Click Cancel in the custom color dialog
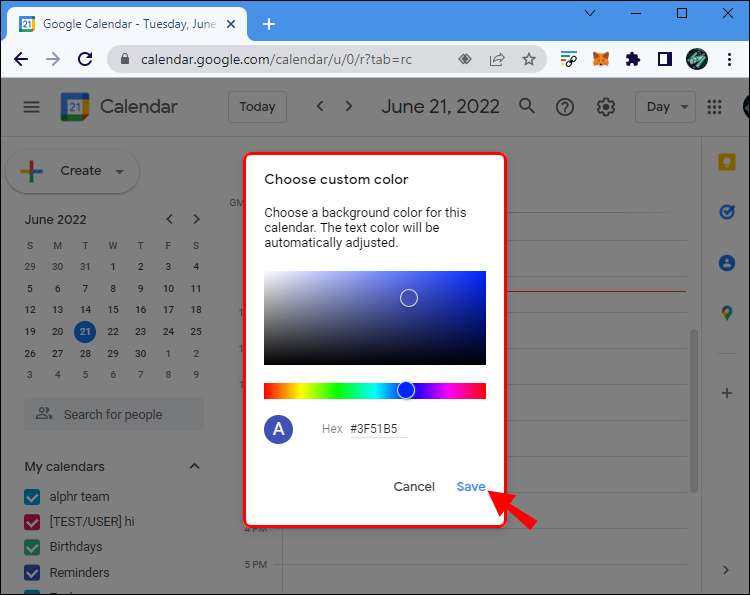The width and height of the screenshot is (750, 595). [x=414, y=486]
